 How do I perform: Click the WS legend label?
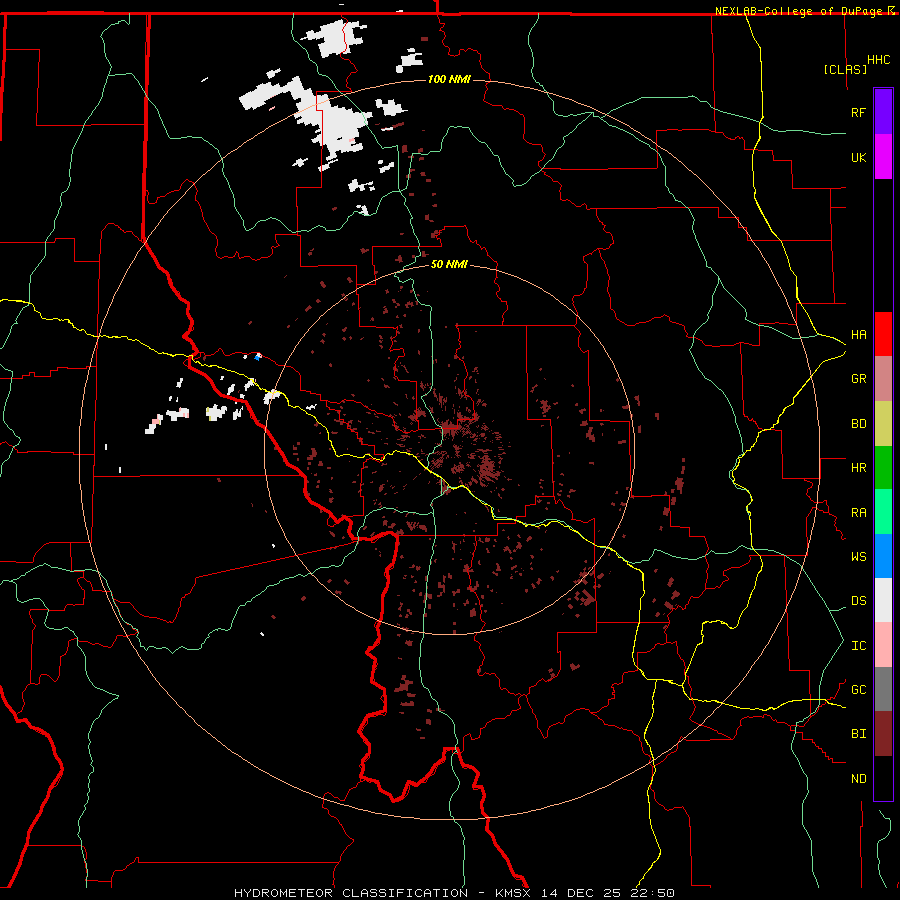coord(858,557)
